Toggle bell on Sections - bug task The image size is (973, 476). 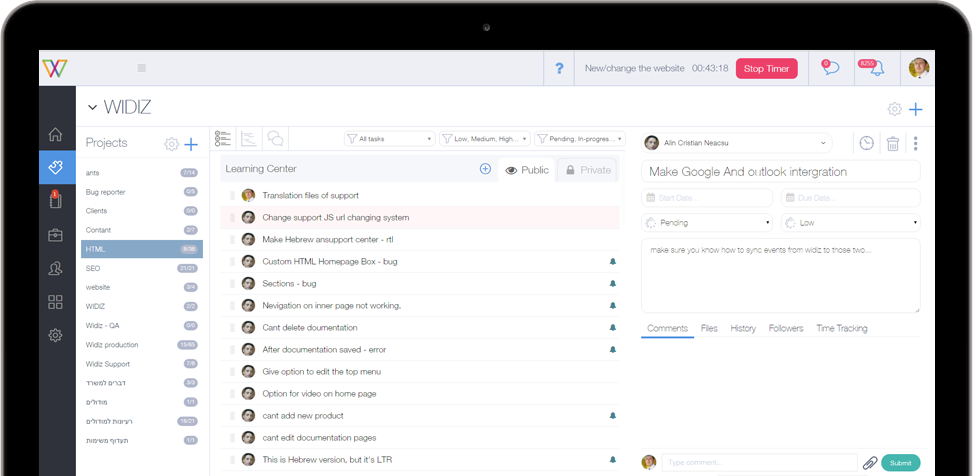point(612,284)
